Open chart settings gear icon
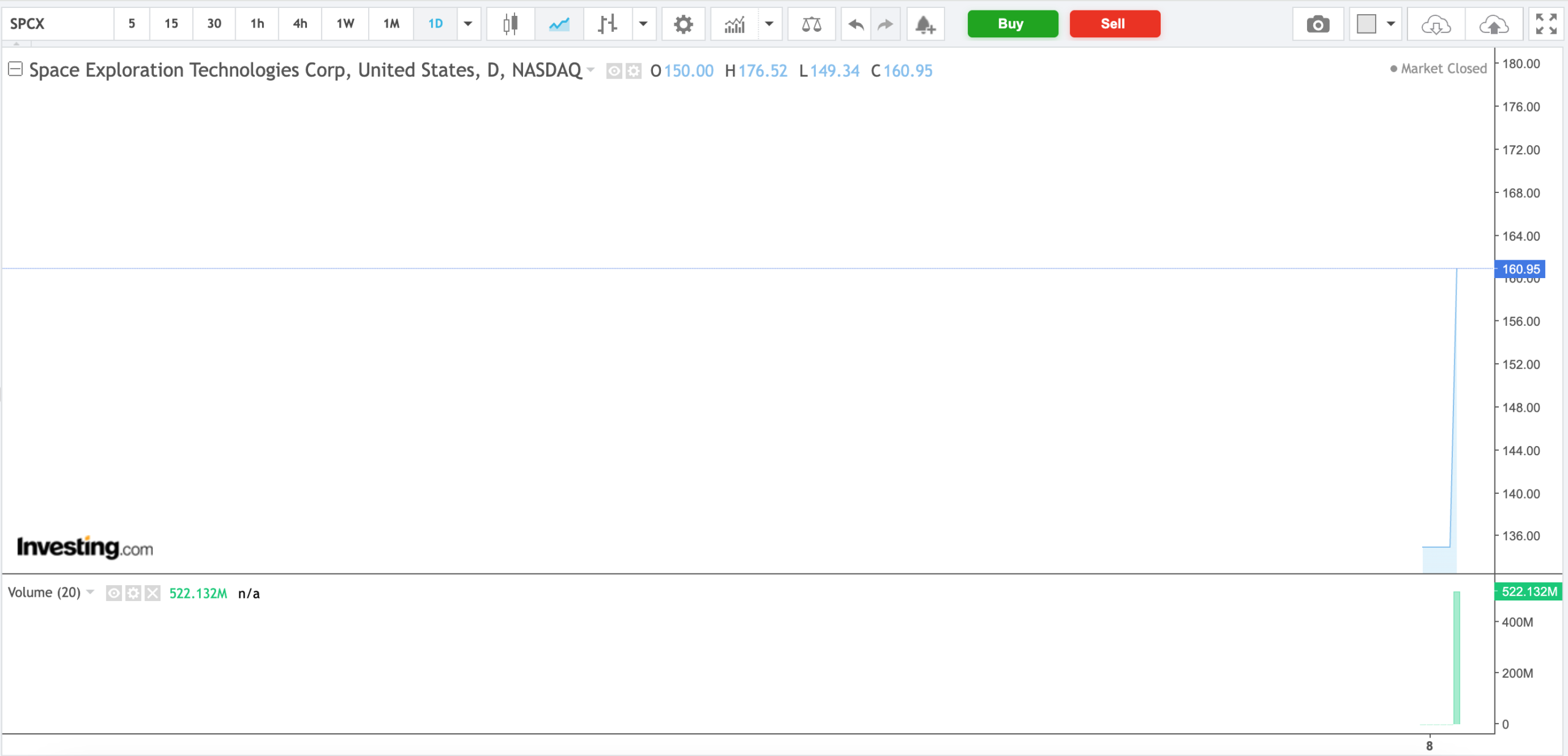Screen dimensions: 1568x756 pyautogui.click(x=683, y=24)
